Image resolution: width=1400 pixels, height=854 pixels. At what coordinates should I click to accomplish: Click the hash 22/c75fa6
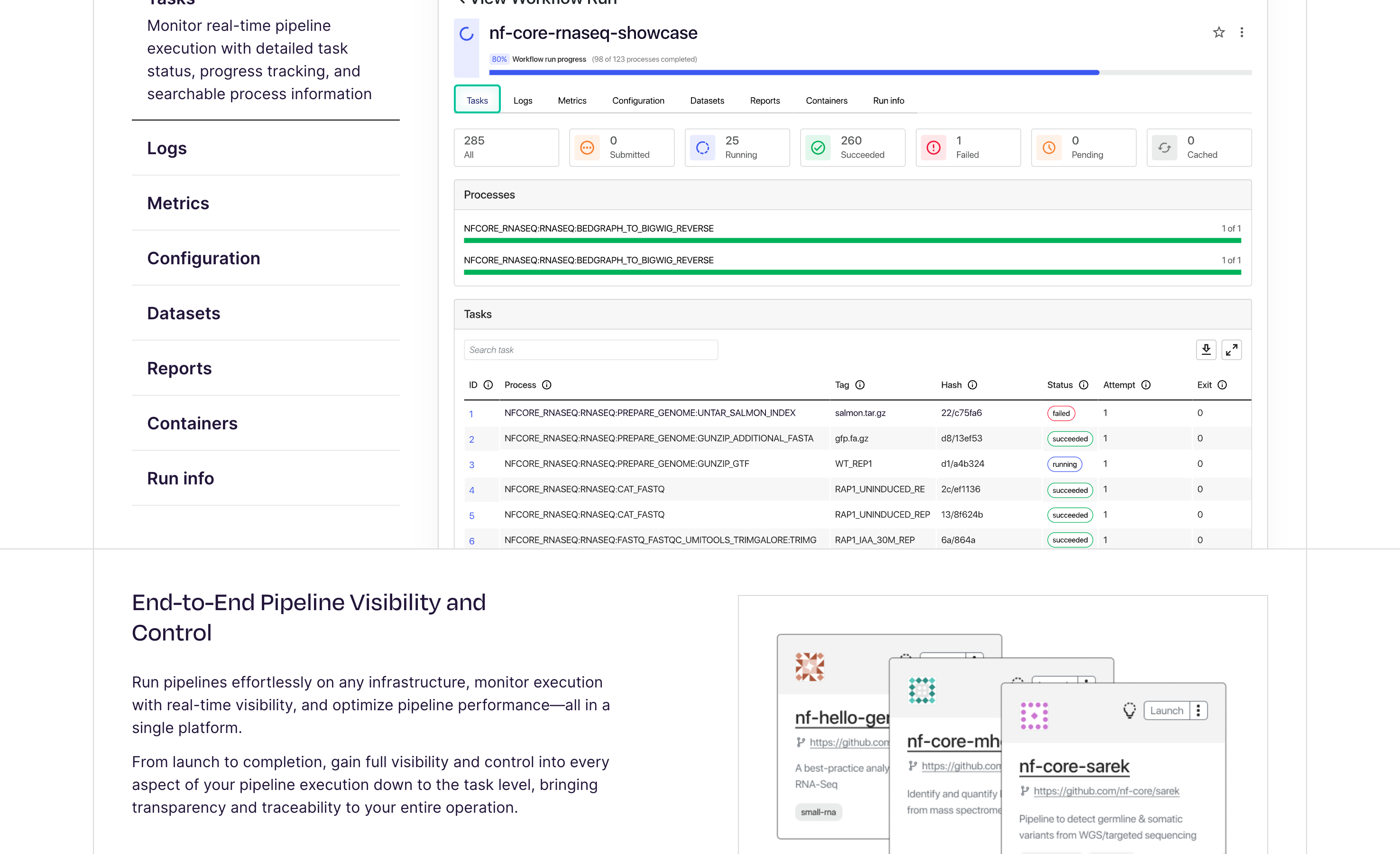[x=961, y=413]
